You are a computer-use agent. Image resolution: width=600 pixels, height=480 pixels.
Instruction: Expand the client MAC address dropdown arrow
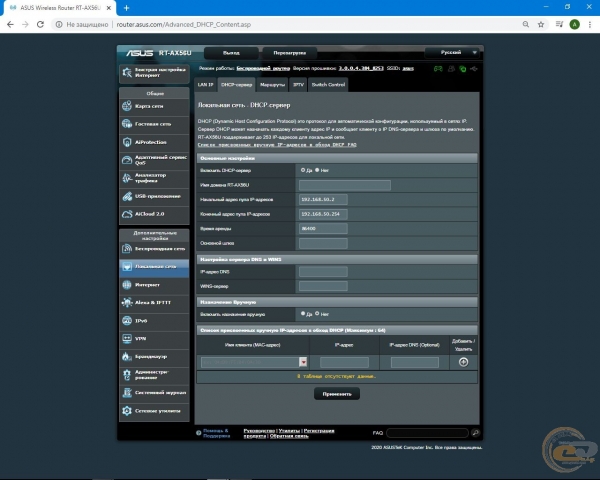tap(303, 362)
